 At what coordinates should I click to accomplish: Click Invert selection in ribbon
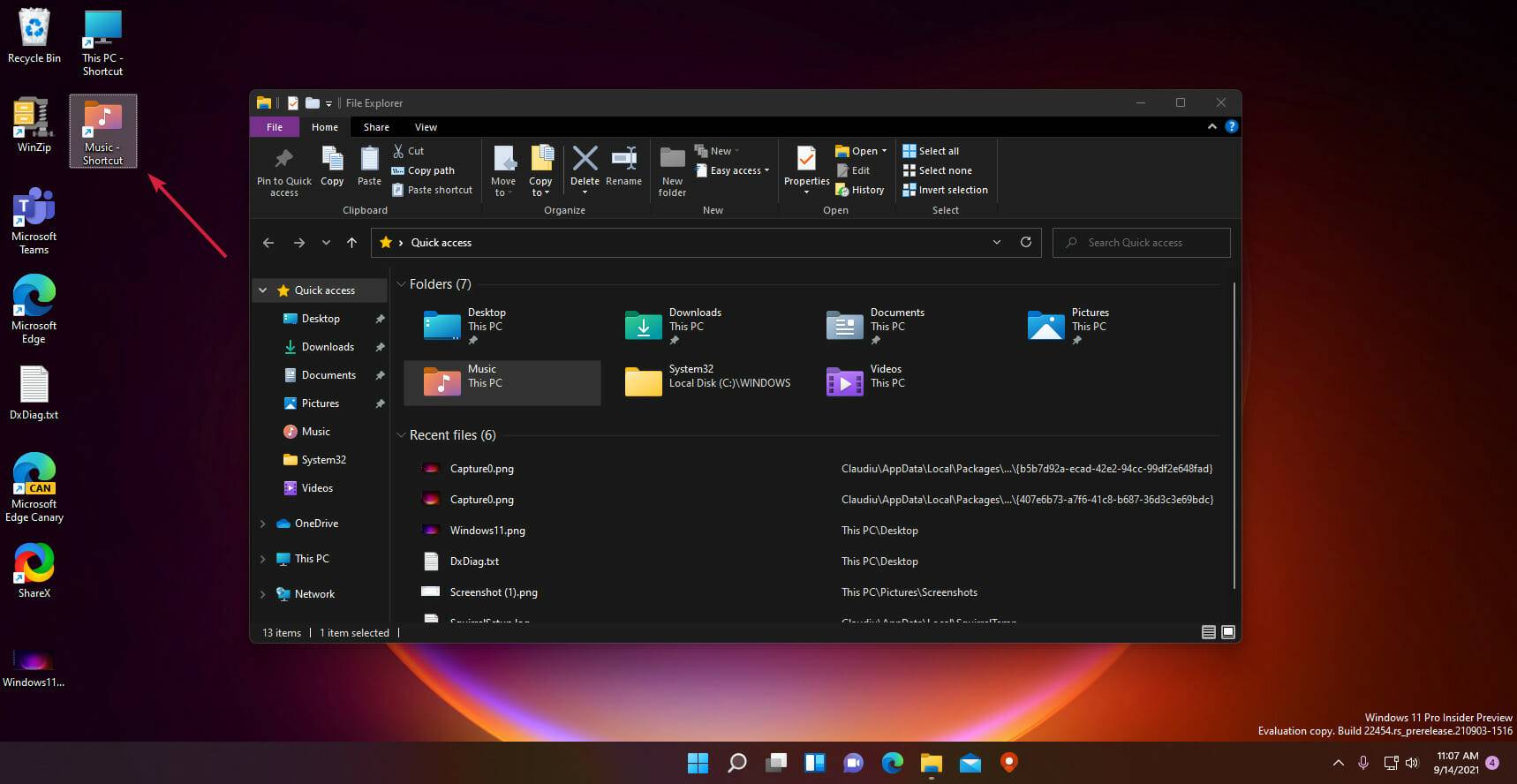pyautogui.click(x=945, y=190)
